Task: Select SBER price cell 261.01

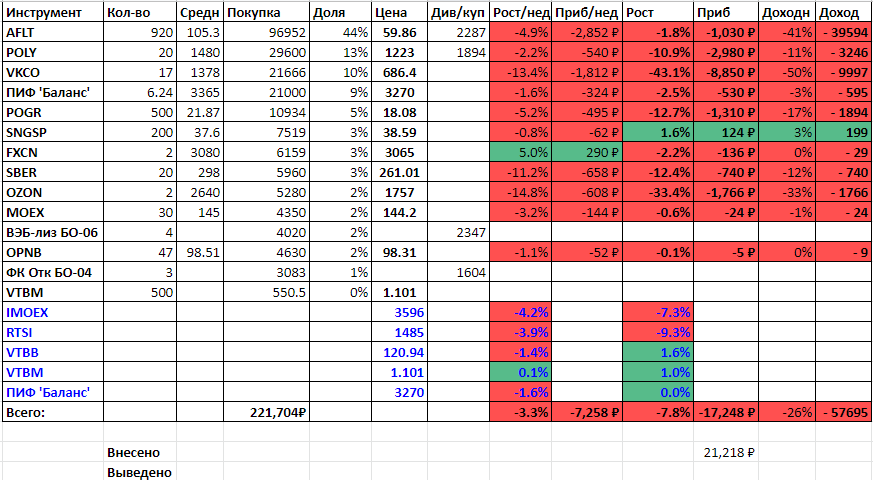Action: (399, 173)
